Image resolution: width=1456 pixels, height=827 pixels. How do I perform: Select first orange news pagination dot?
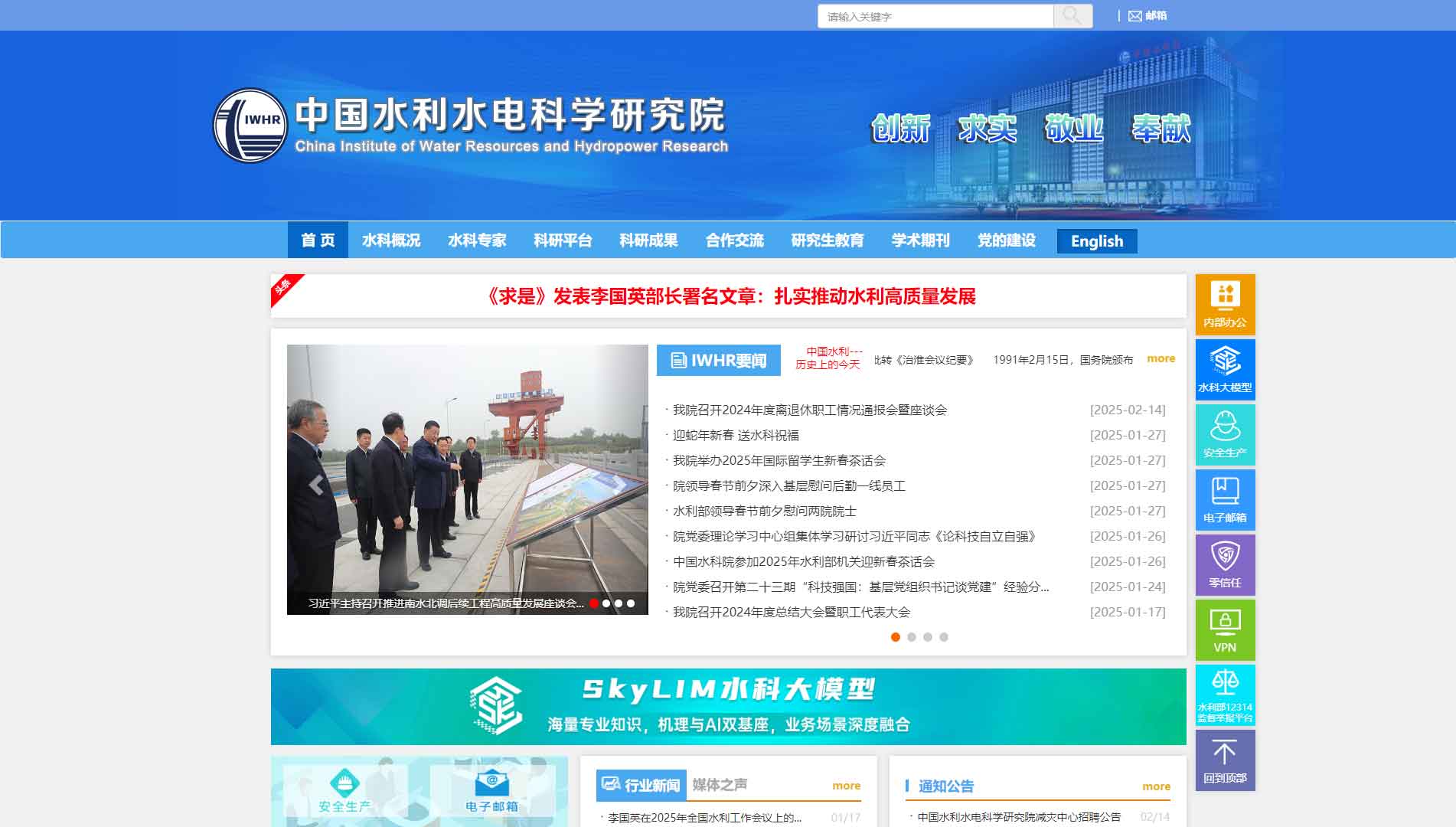point(896,637)
